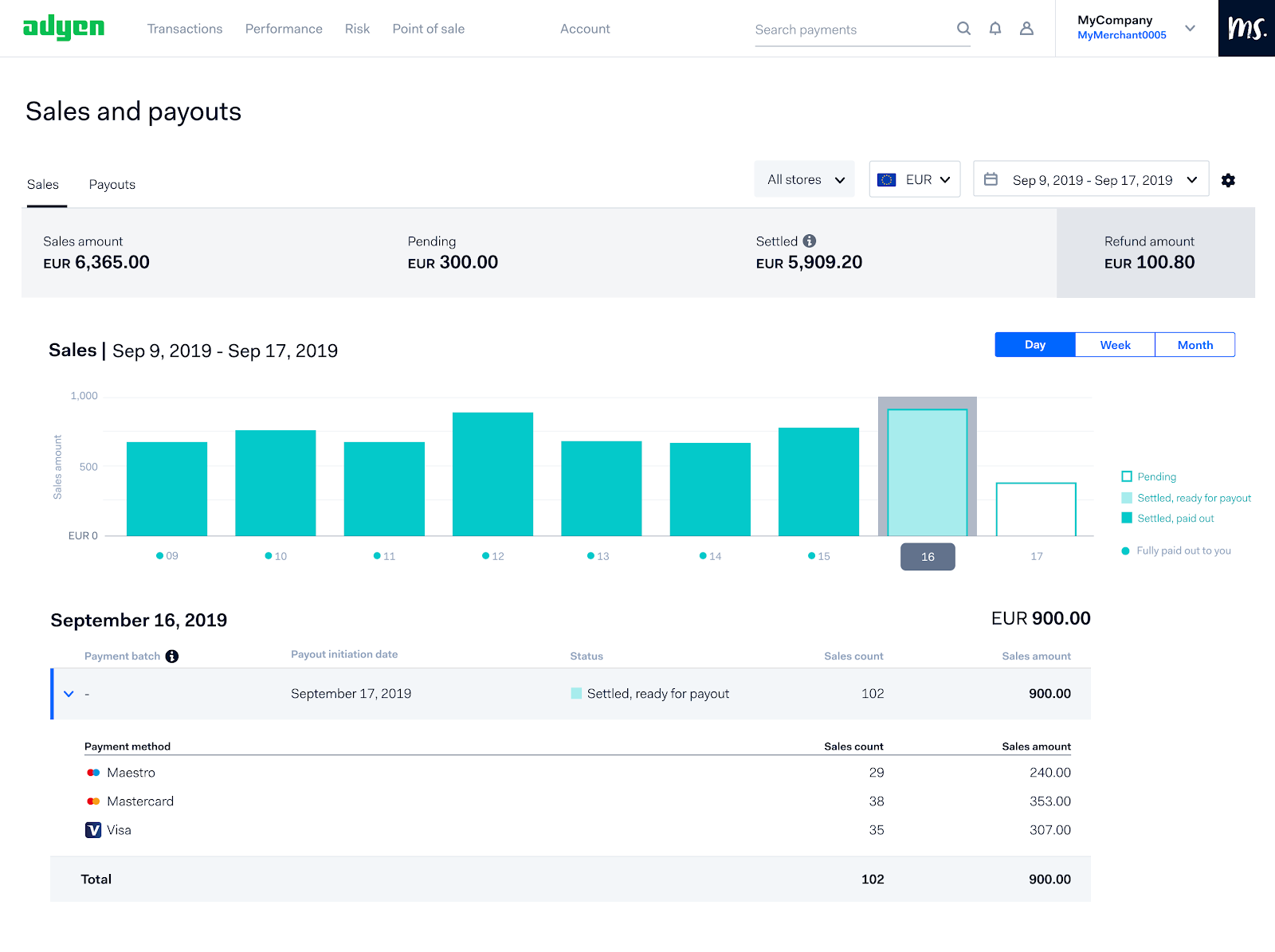The width and height of the screenshot is (1275, 952).
Task: Click the Adyen logo
Action: [64, 29]
